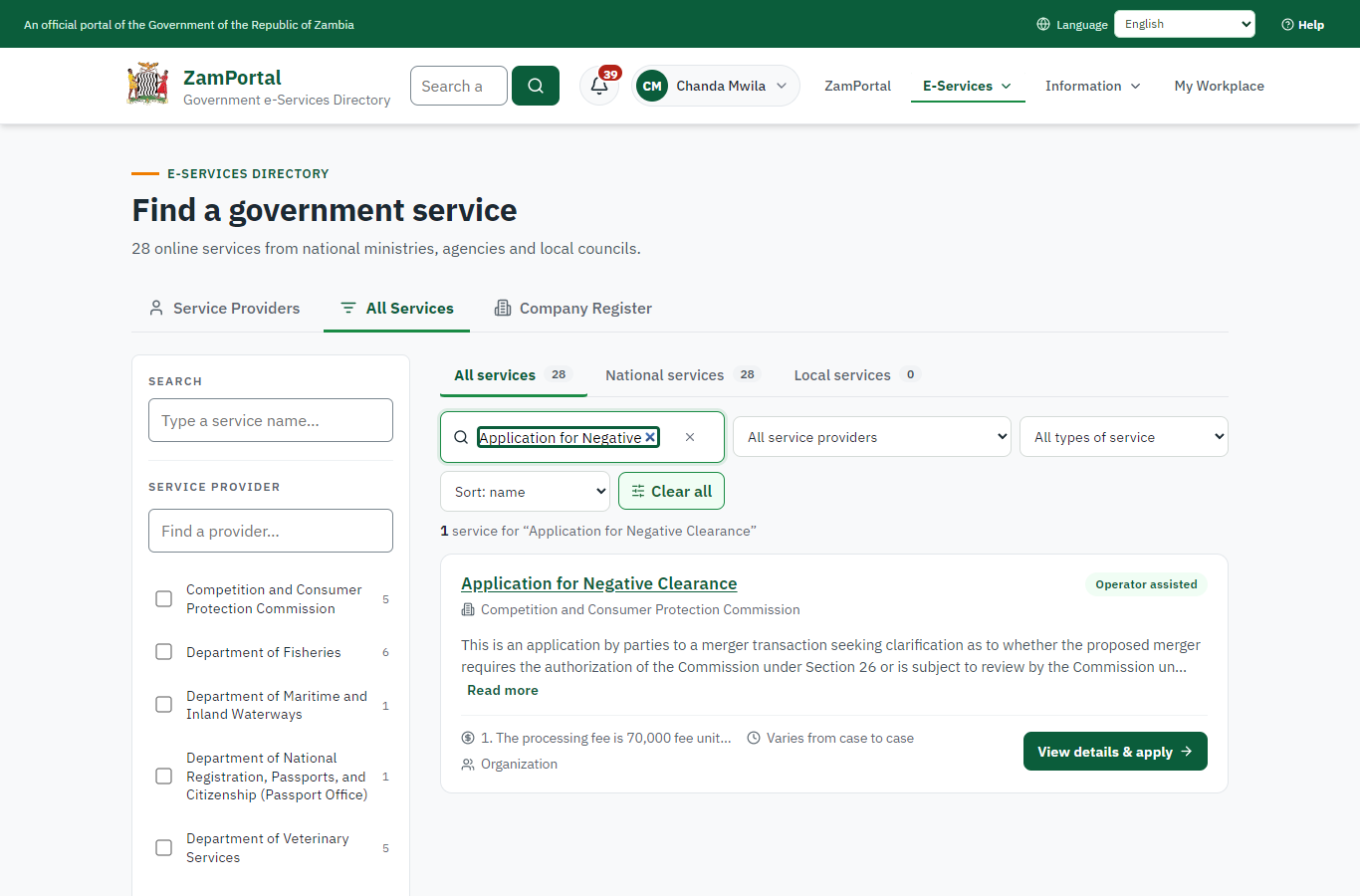Clear the results search field with X
The height and width of the screenshot is (896, 1360).
click(x=690, y=437)
